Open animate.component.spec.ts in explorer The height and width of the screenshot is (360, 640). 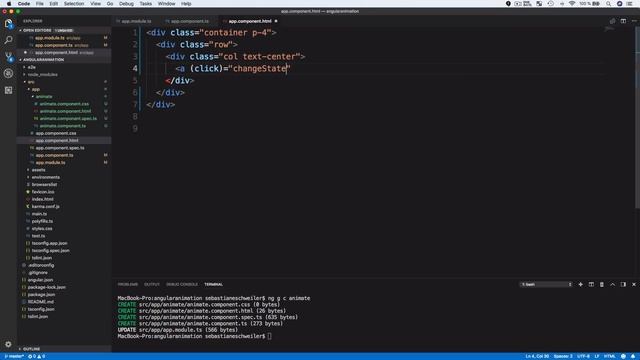pos(68,118)
